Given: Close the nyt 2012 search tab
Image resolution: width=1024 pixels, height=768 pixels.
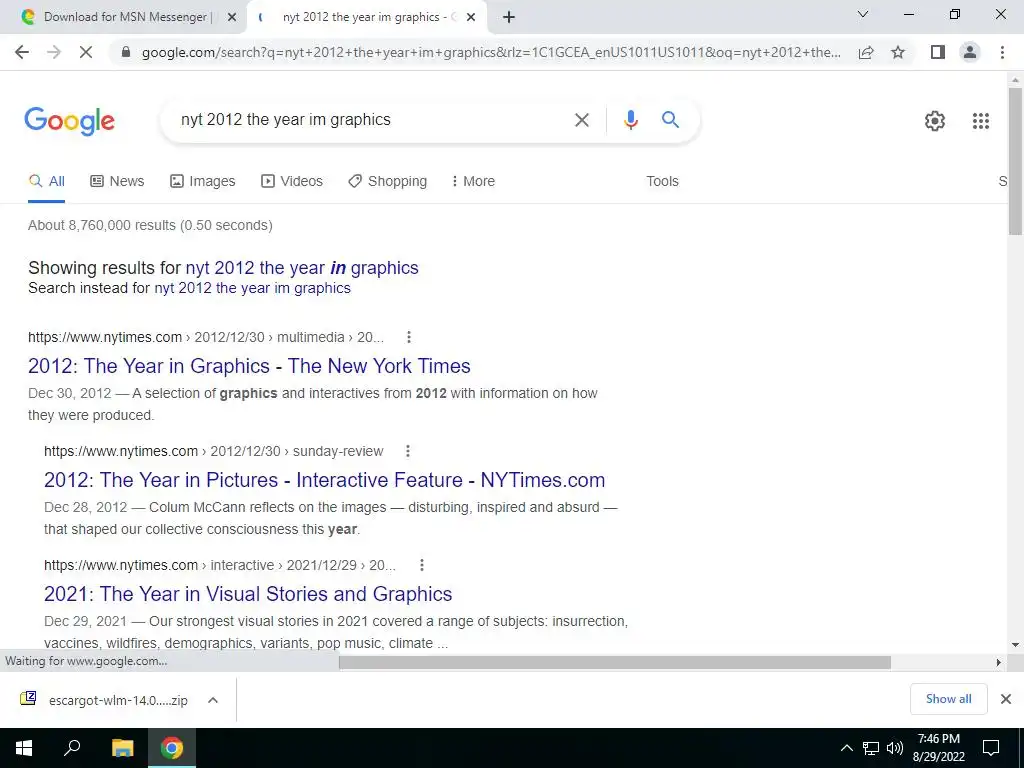Looking at the screenshot, I should (x=471, y=17).
